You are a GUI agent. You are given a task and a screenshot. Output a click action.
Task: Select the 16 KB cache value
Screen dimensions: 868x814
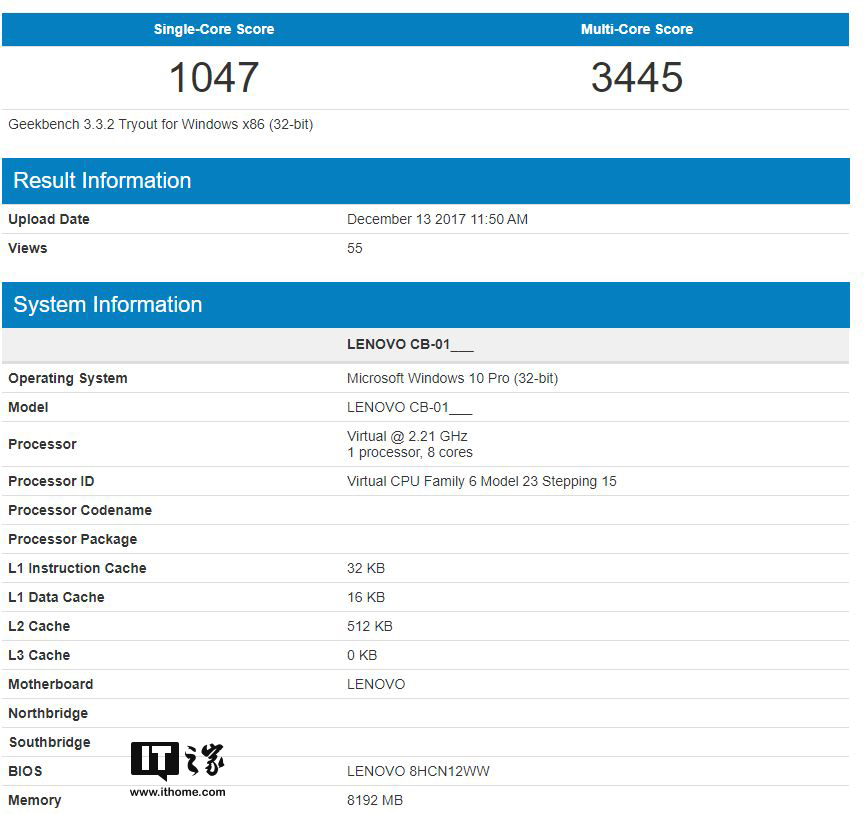point(366,597)
